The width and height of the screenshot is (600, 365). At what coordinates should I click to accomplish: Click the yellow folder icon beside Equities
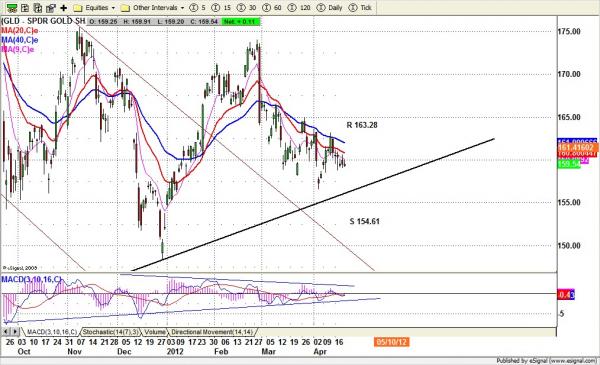[x=78, y=8]
